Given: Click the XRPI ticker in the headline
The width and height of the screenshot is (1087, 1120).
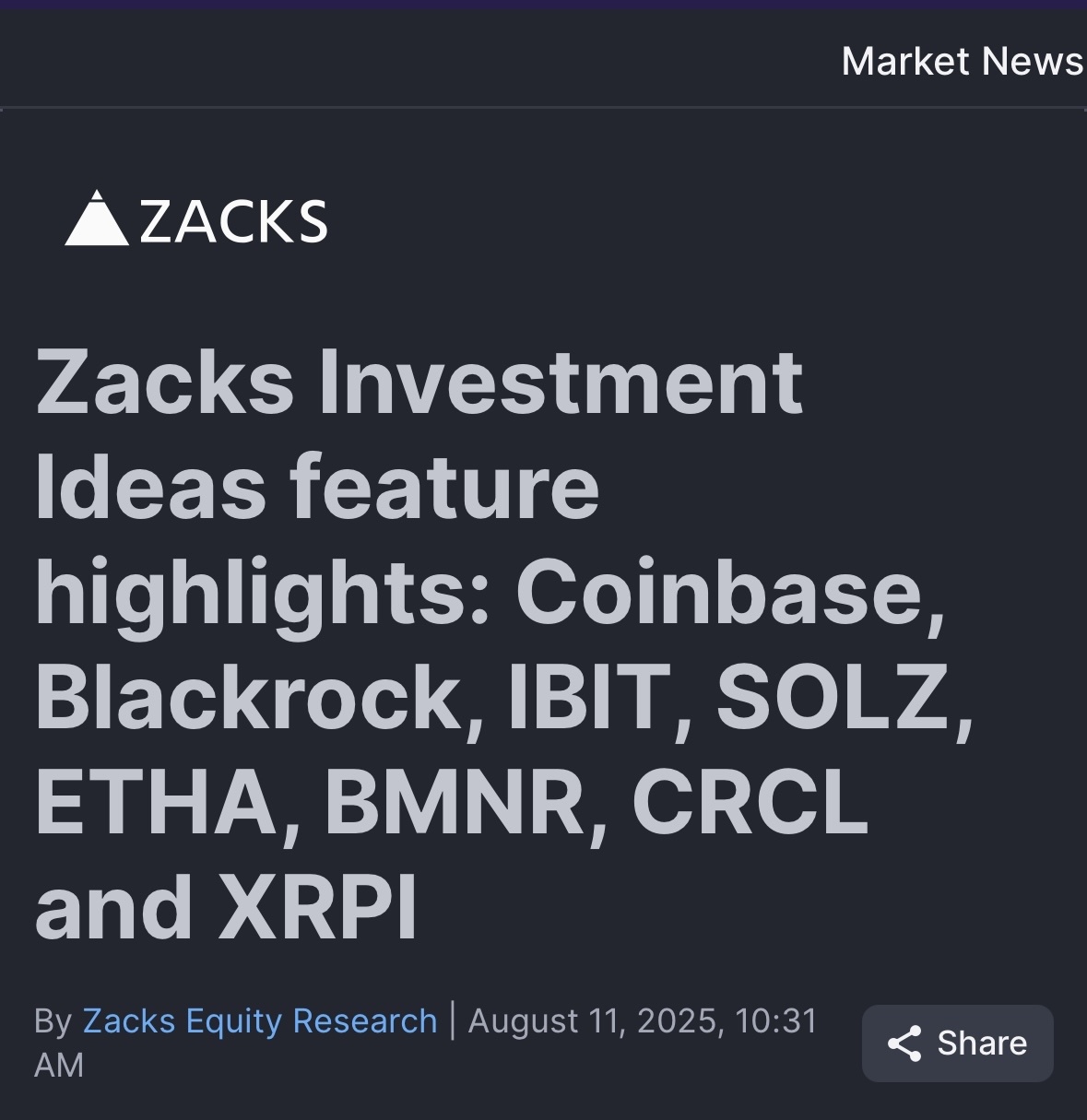Looking at the screenshot, I should (318, 906).
